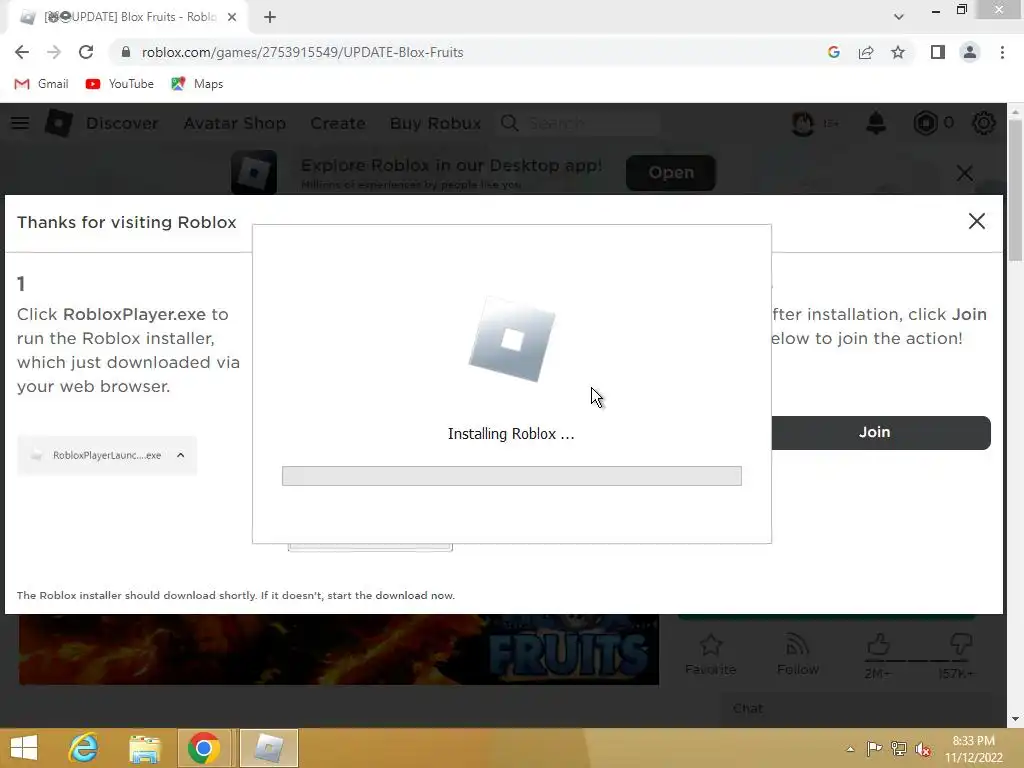Open the Windows Start button
Viewport: 1024px width, 768px height.
coord(24,748)
